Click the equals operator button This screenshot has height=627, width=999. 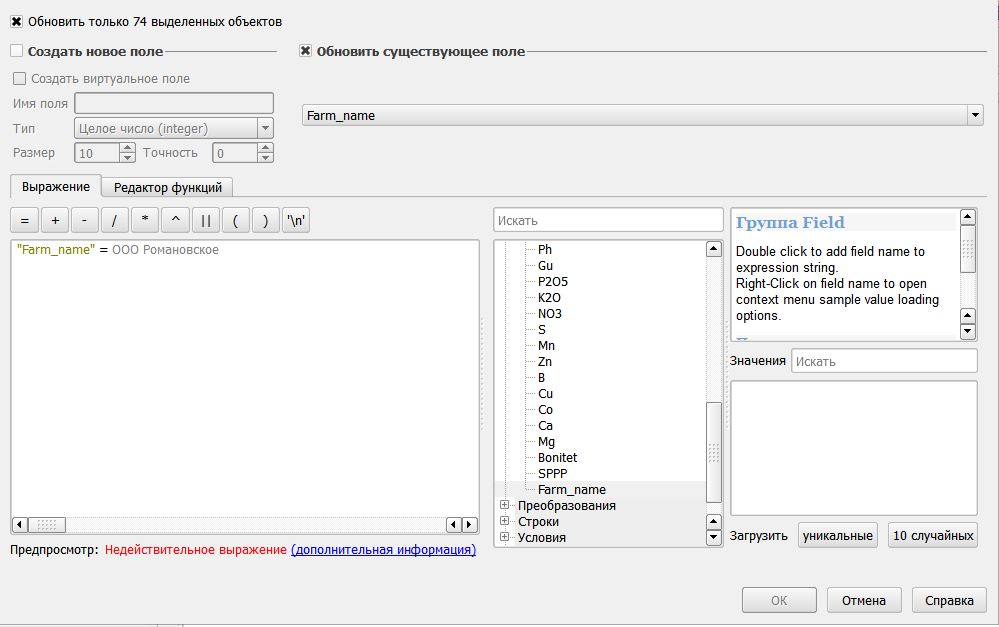click(25, 220)
